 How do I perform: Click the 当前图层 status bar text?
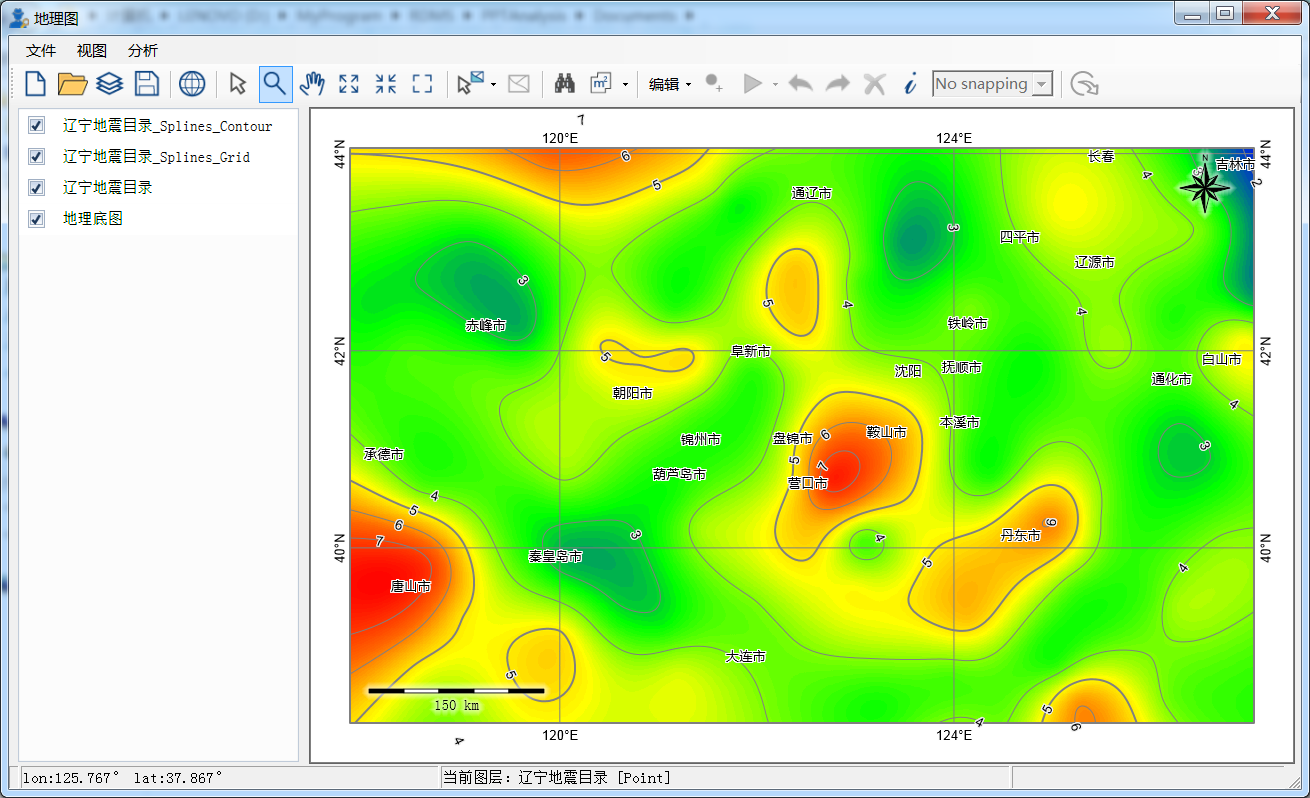557,777
